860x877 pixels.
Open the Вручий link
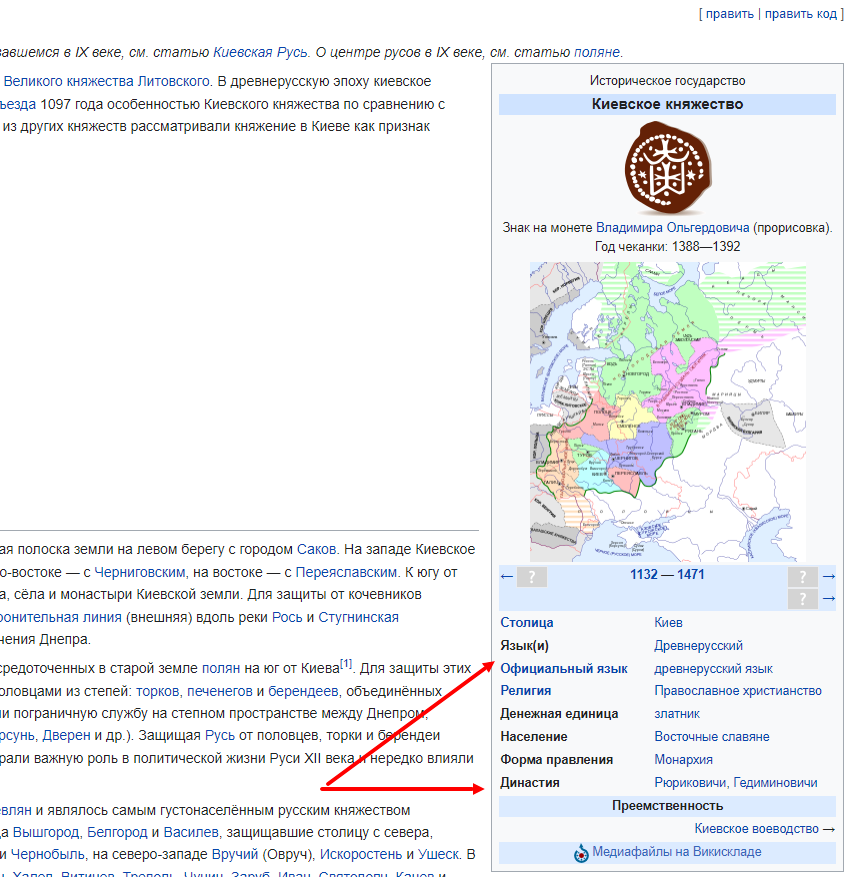pyautogui.click(x=235, y=855)
